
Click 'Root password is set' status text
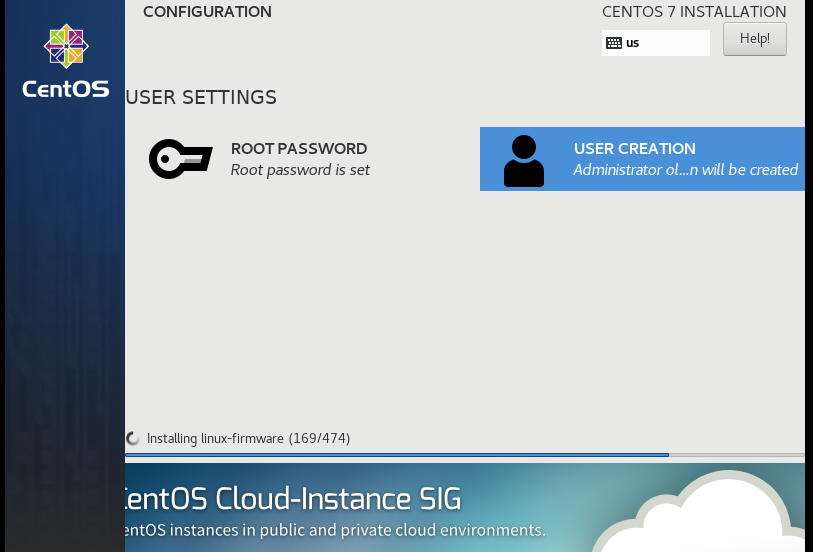click(x=300, y=170)
